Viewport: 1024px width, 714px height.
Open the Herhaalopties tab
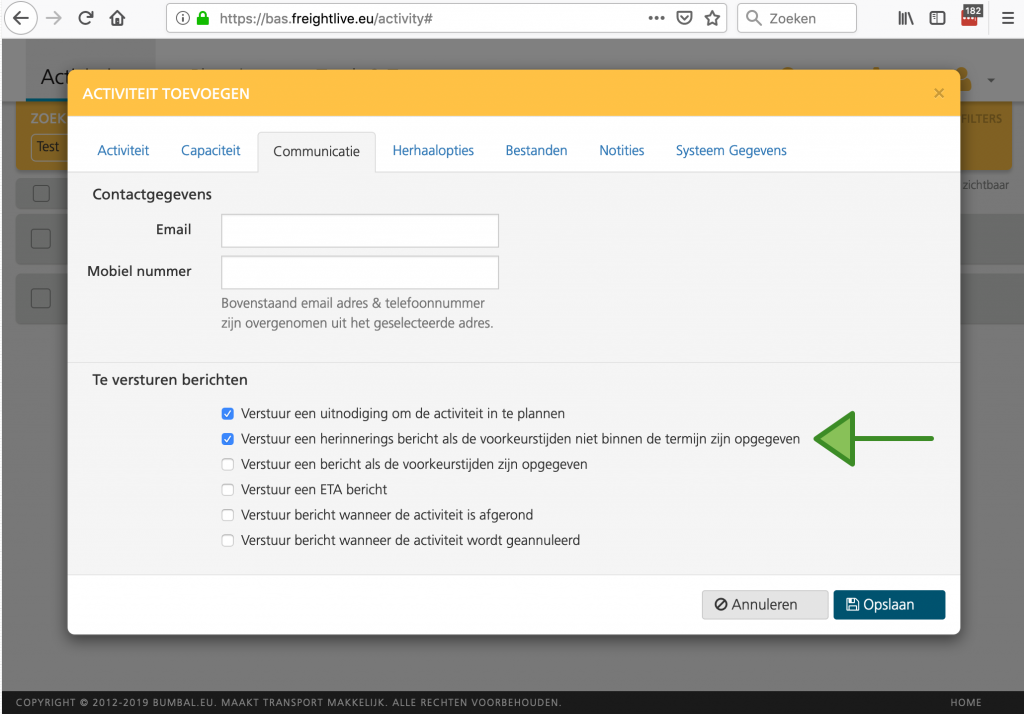(x=433, y=151)
